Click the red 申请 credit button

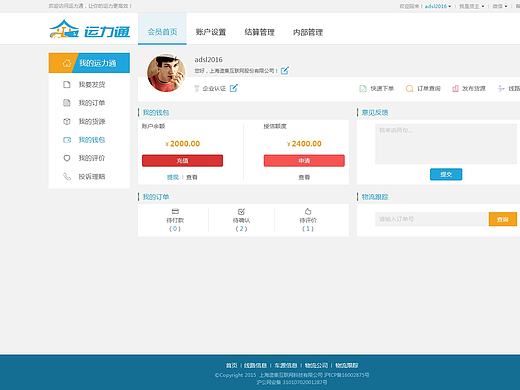click(x=304, y=160)
